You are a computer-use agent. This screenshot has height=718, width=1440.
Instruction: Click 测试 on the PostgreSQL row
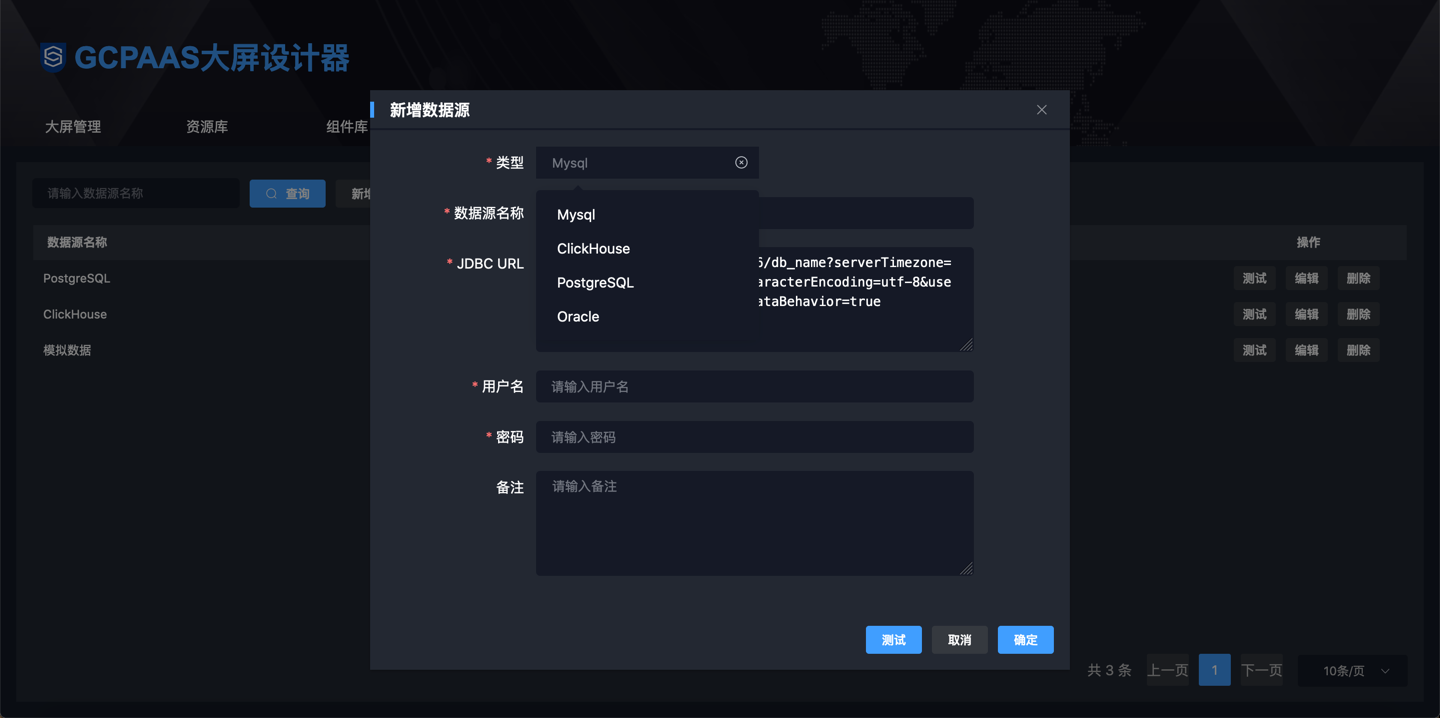pyautogui.click(x=1254, y=278)
